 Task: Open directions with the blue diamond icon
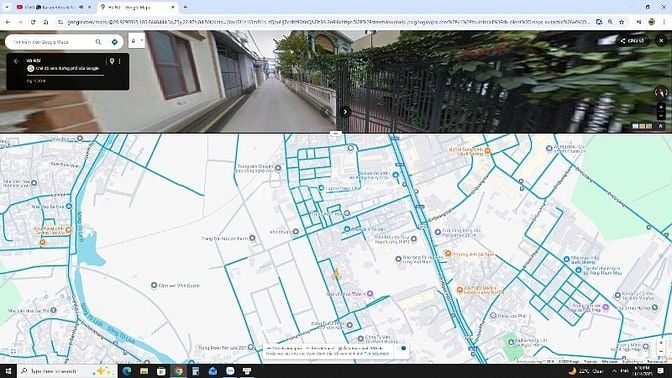pyautogui.click(x=114, y=42)
